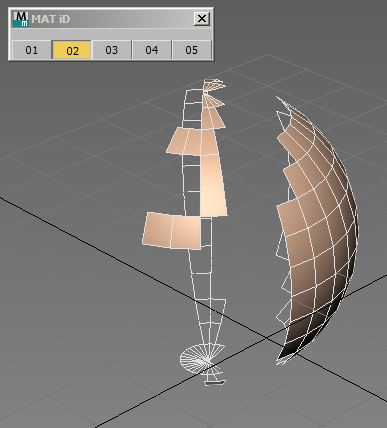This screenshot has width=387, height=428.
Task: Click the MAT iD script logo icon
Action: coord(21,19)
